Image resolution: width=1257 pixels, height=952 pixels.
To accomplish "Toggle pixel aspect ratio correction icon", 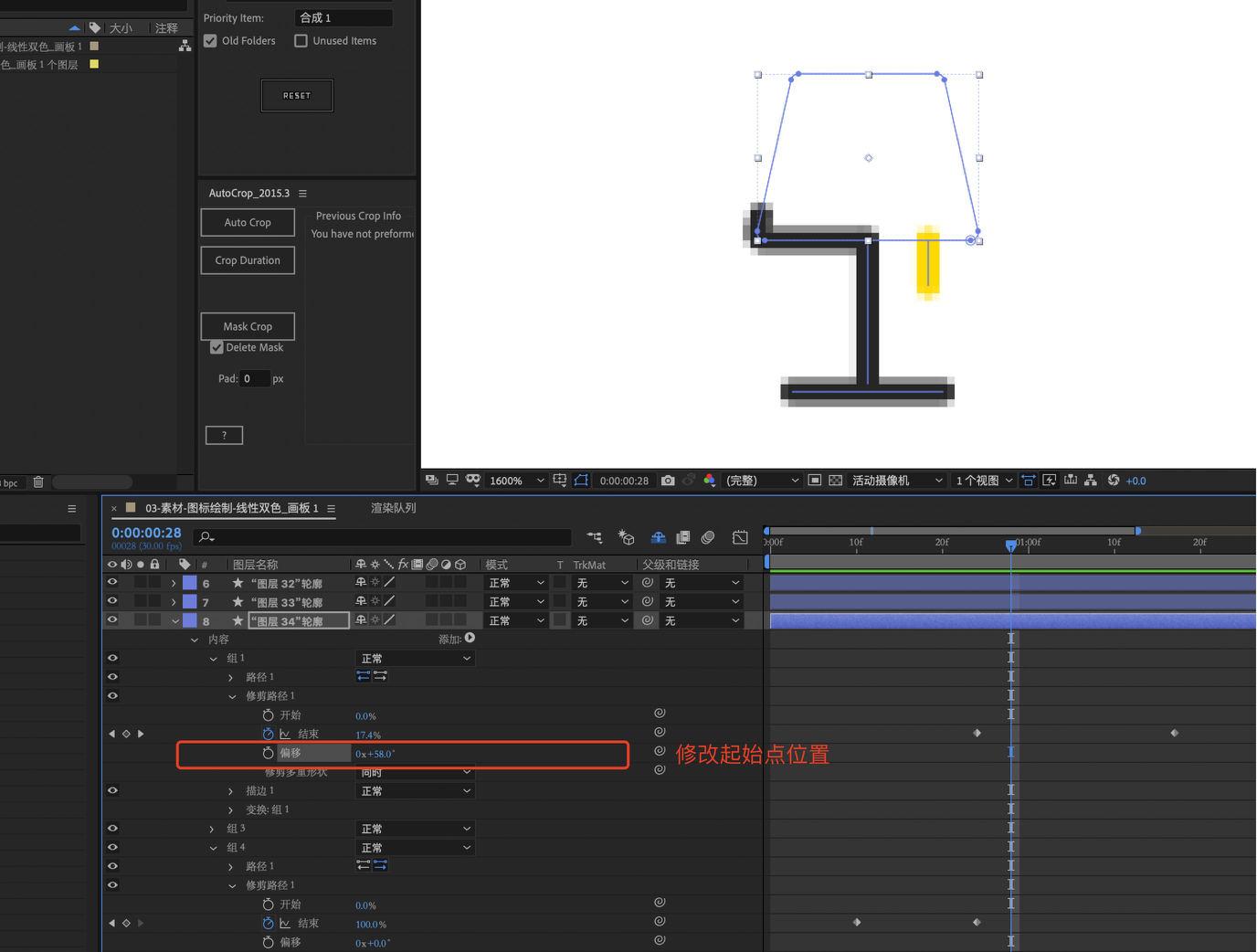I will coord(1029,481).
